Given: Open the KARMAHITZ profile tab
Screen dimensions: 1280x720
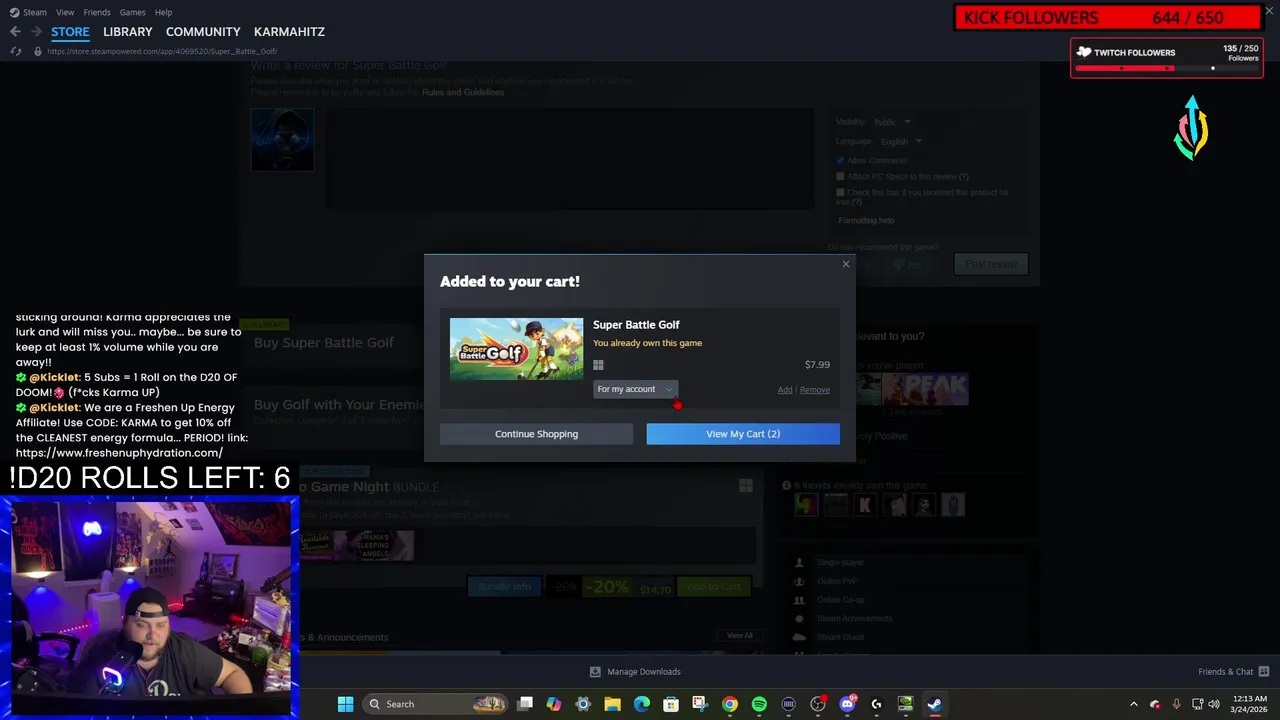Looking at the screenshot, I should pos(289,32).
